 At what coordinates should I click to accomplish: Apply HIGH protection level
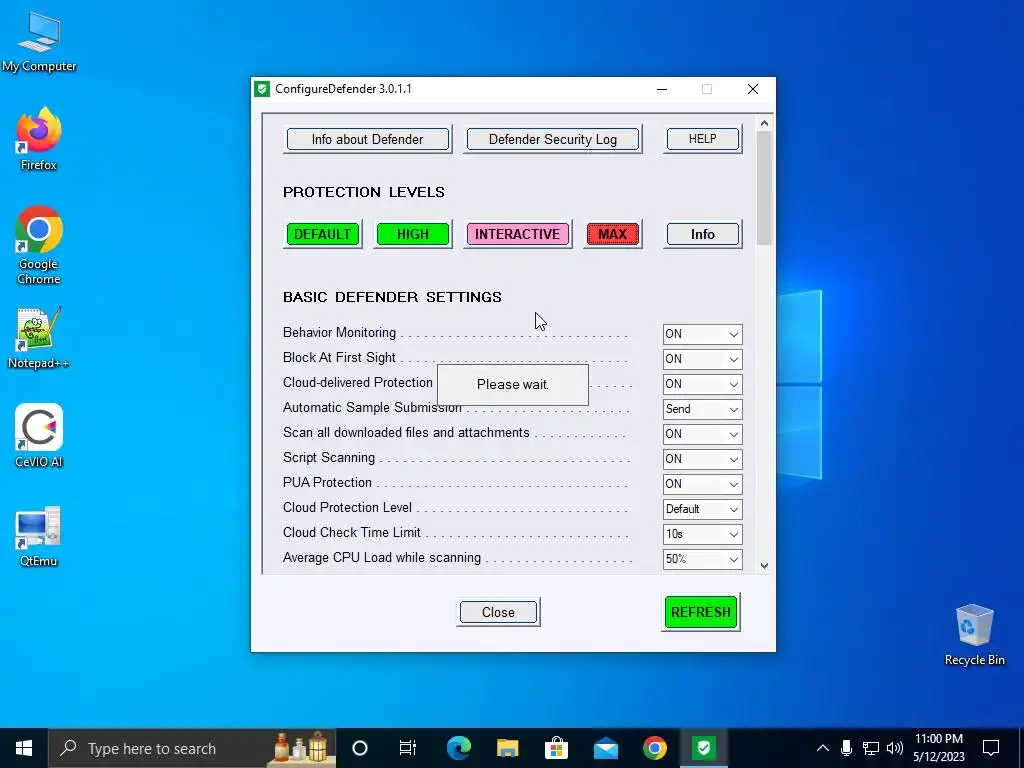(413, 234)
